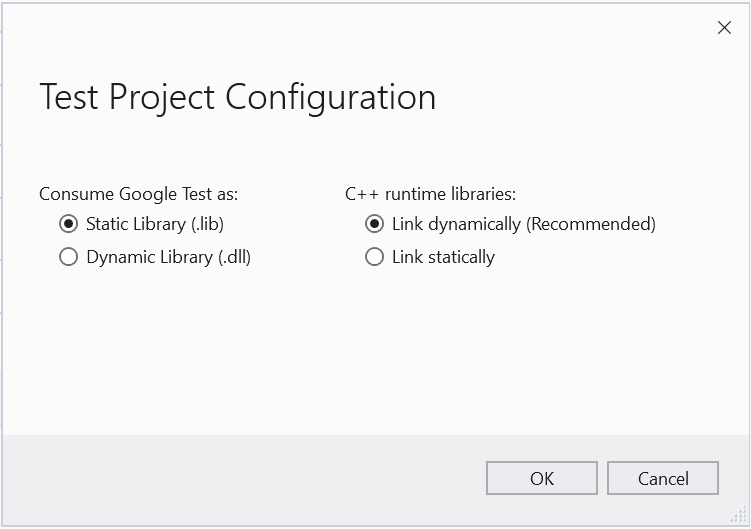Image resolution: width=751 pixels, height=529 pixels.
Task: Click the "C++ runtime libraries:" group label
Action: [430, 194]
